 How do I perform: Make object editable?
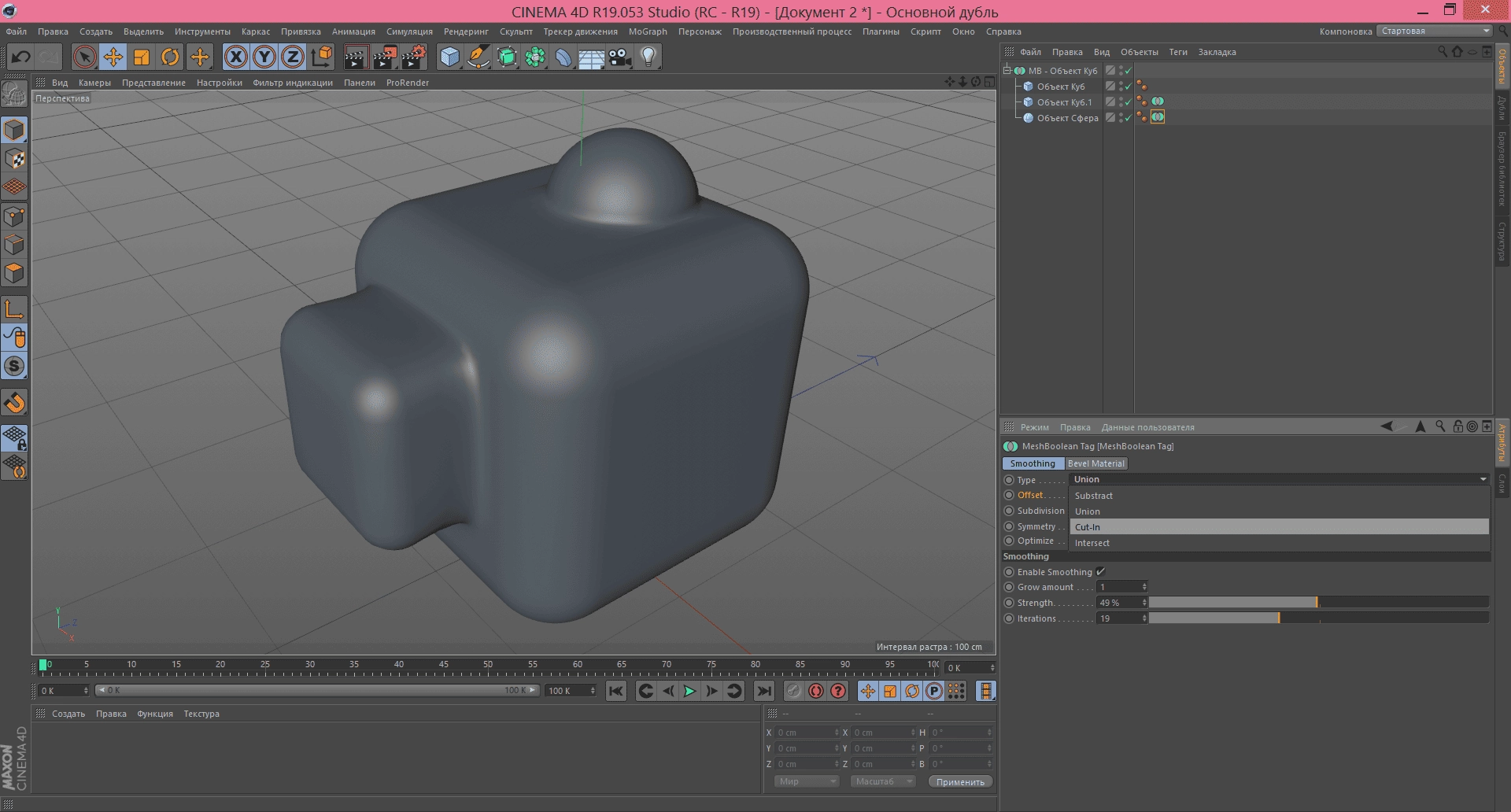[x=14, y=95]
